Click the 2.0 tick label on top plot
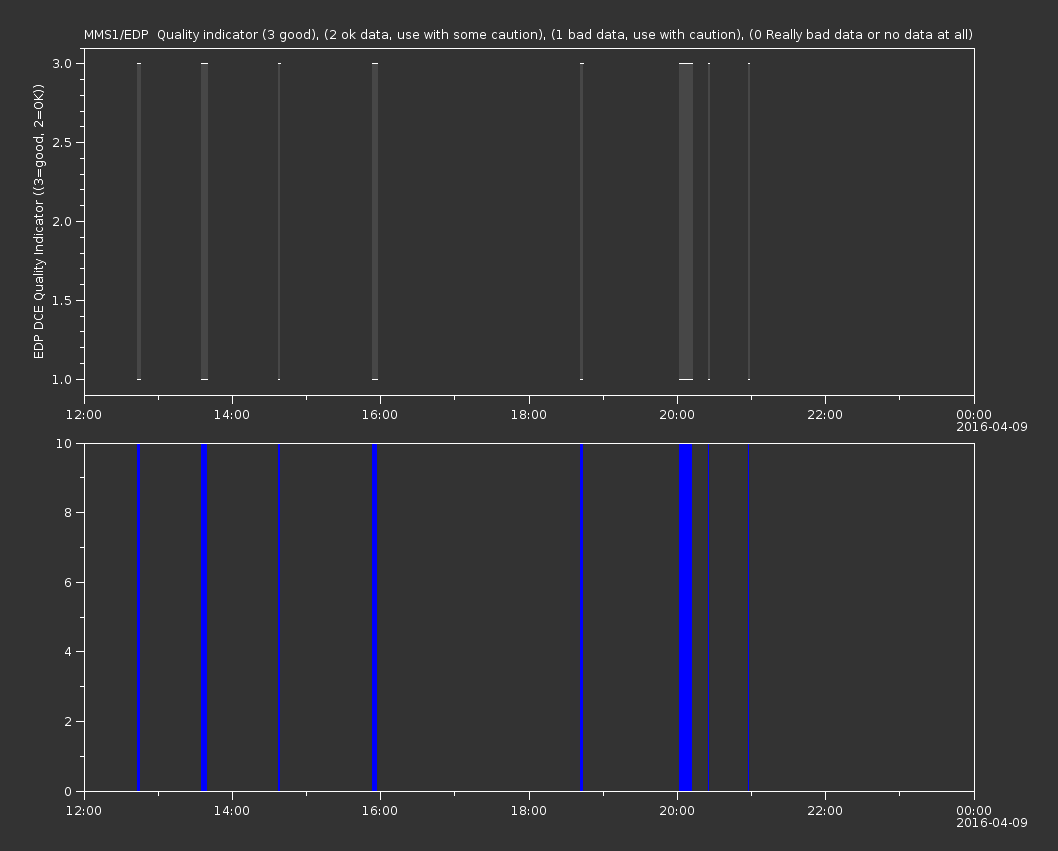The height and width of the screenshot is (851, 1058). click(62, 221)
